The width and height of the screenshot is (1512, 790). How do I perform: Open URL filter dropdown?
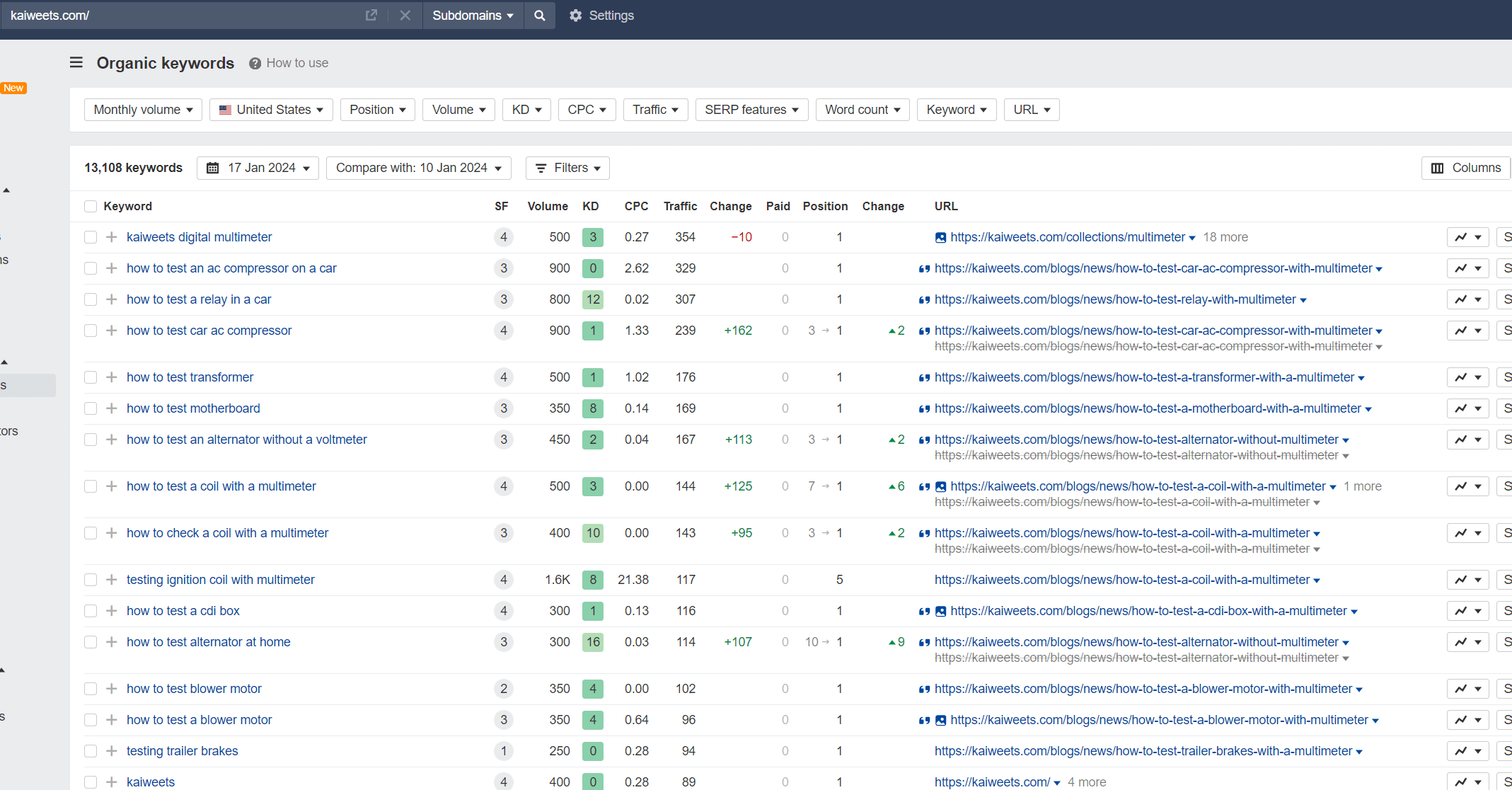(x=1032, y=110)
